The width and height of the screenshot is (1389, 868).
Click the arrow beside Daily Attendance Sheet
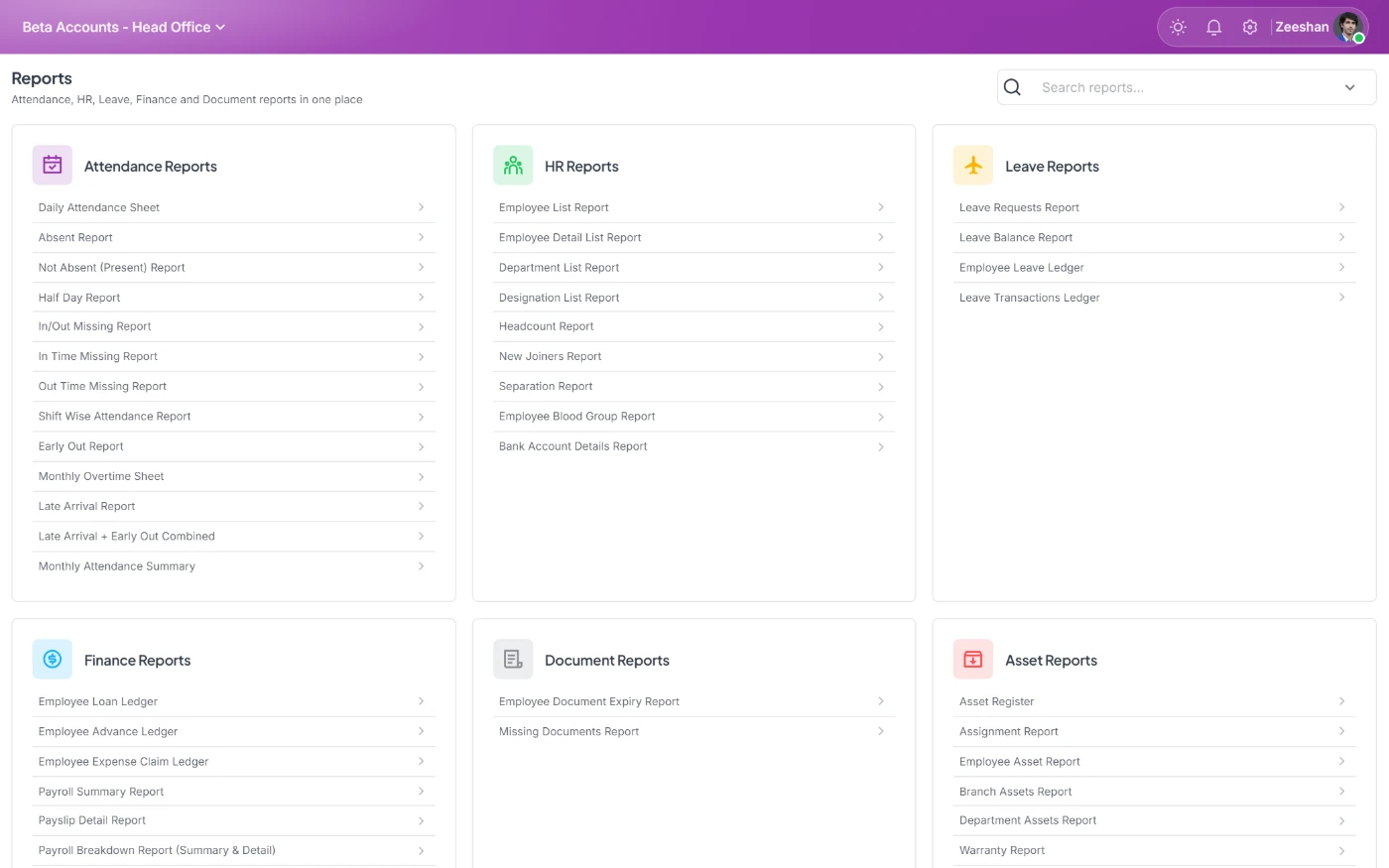coord(421,207)
